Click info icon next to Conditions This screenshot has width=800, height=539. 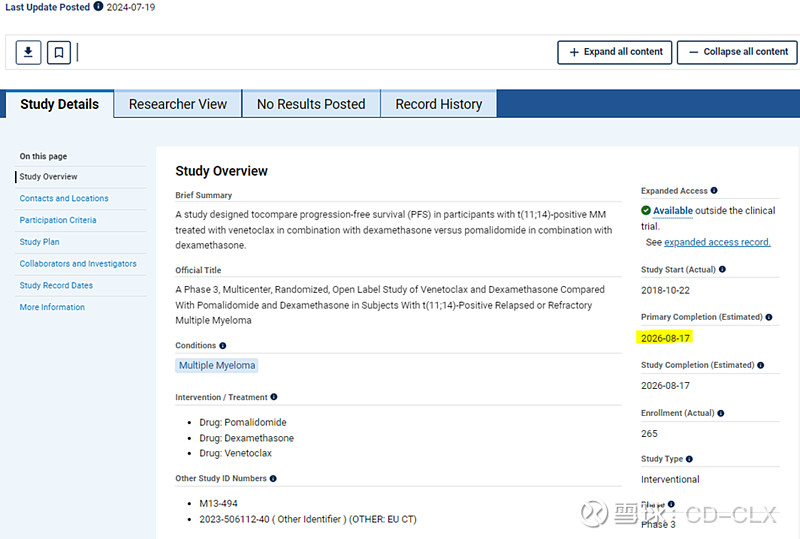pyautogui.click(x=222, y=346)
